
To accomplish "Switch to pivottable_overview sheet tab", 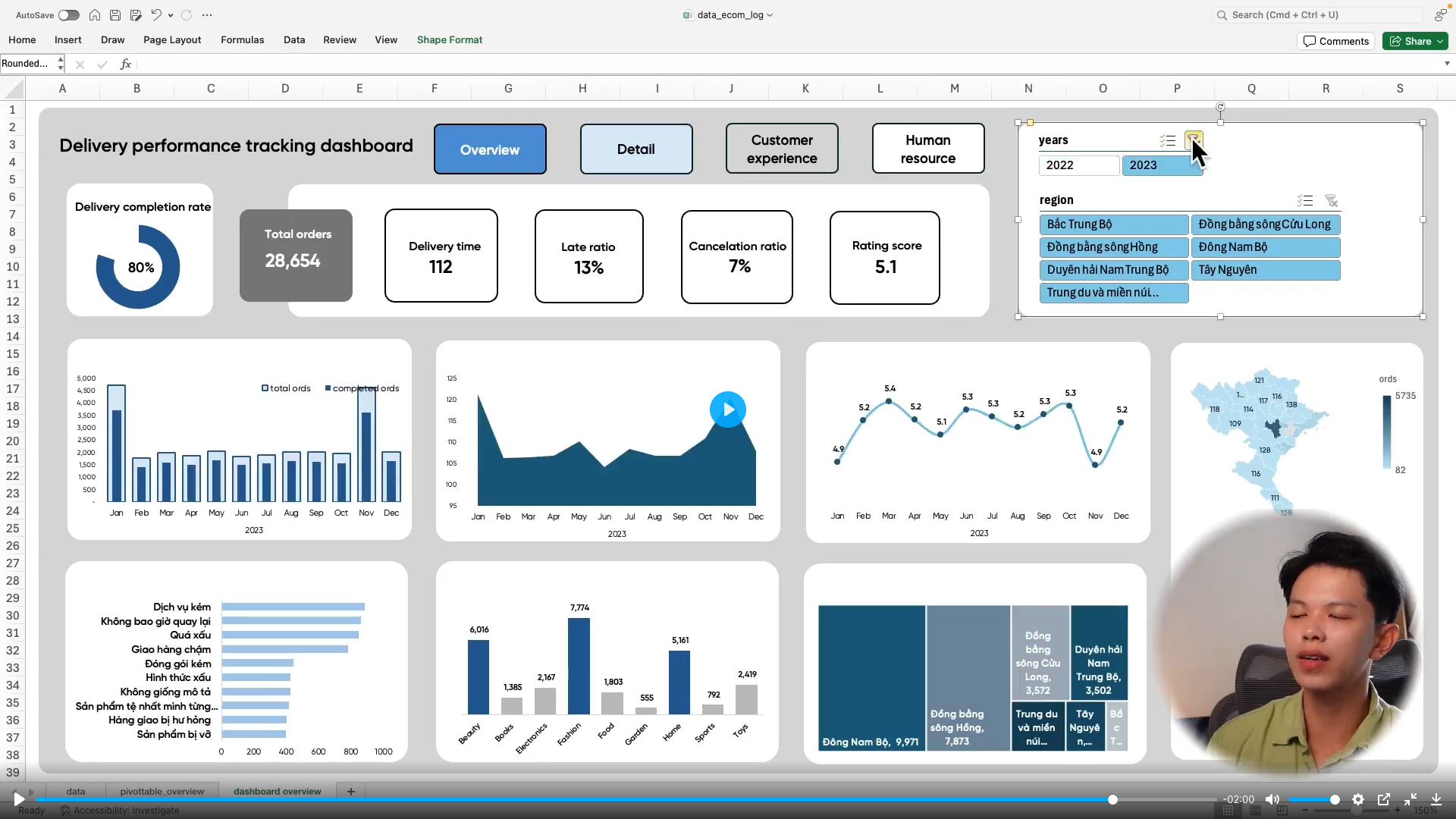I will coord(162,791).
